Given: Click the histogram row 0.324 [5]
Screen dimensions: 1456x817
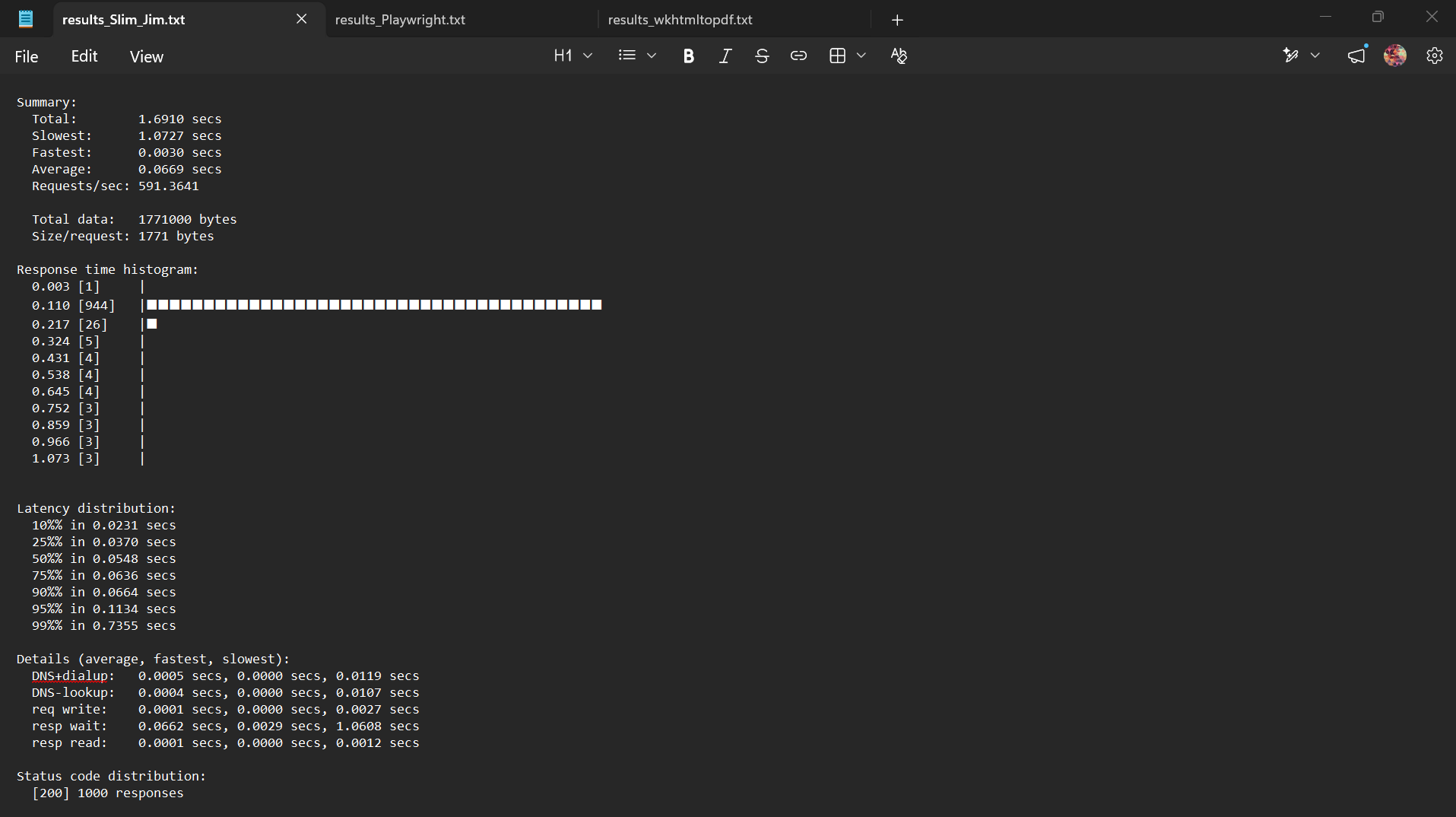Looking at the screenshot, I should coord(88,341).
